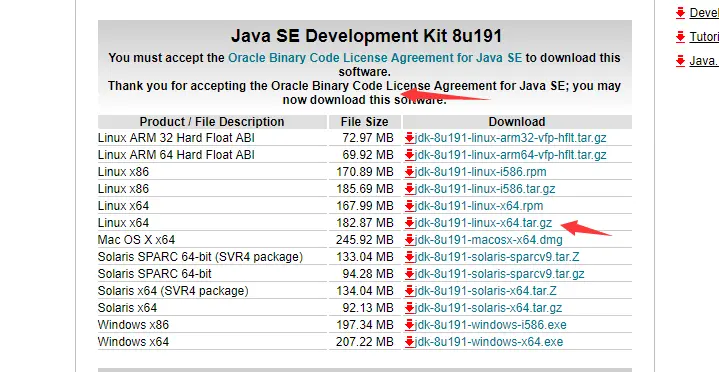Screen dimensions: 719x372
Task: Click download arrow icon beside jdk-8u191-solaris-sparcv9.tar.gz
Action: pyautogui.click(x=409, y=274)
